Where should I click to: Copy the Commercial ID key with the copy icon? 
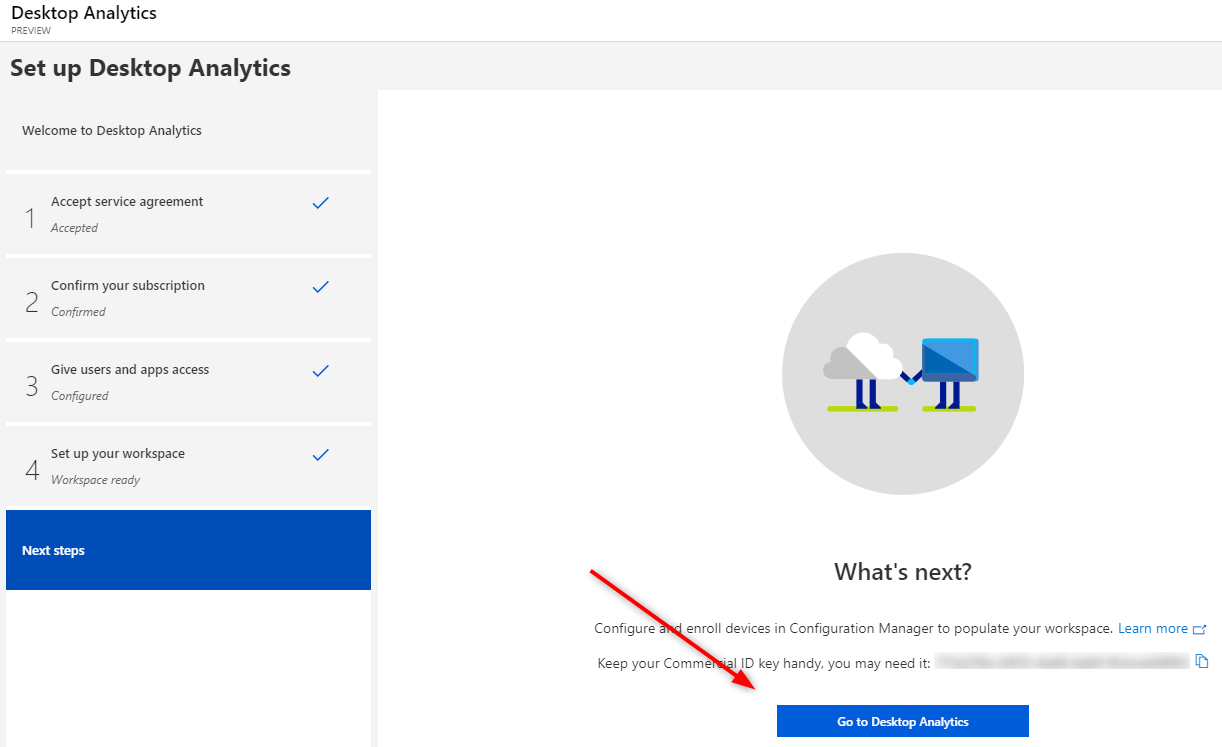(1203, 661)
